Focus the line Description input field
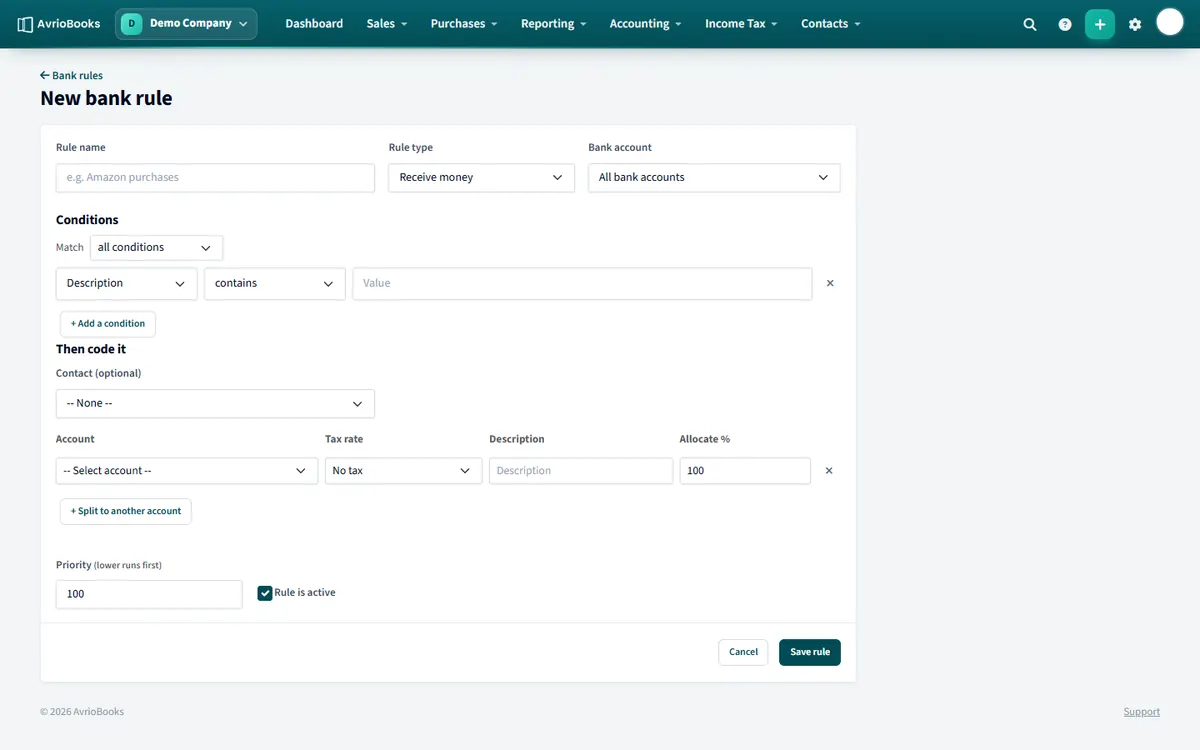The image size is (1200, 750). [581, 470]
